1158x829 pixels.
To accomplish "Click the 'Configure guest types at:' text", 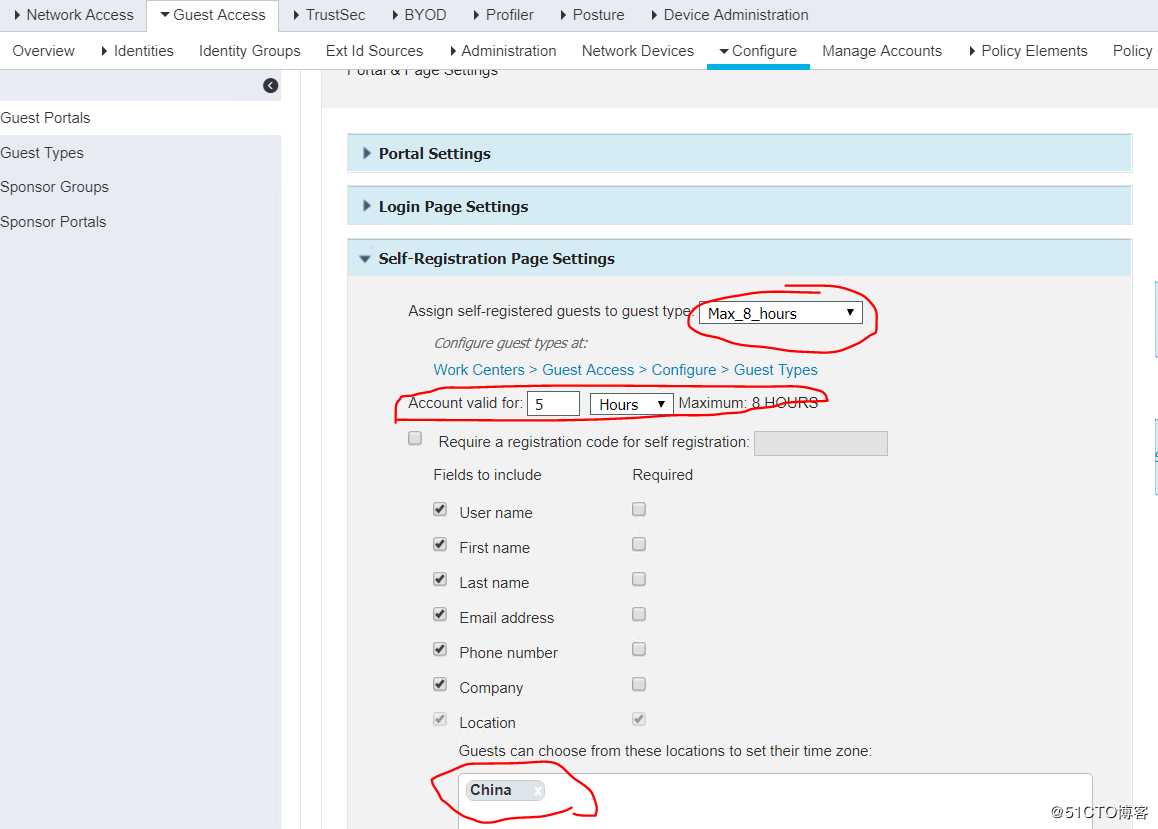I will (x=510, y=343).
